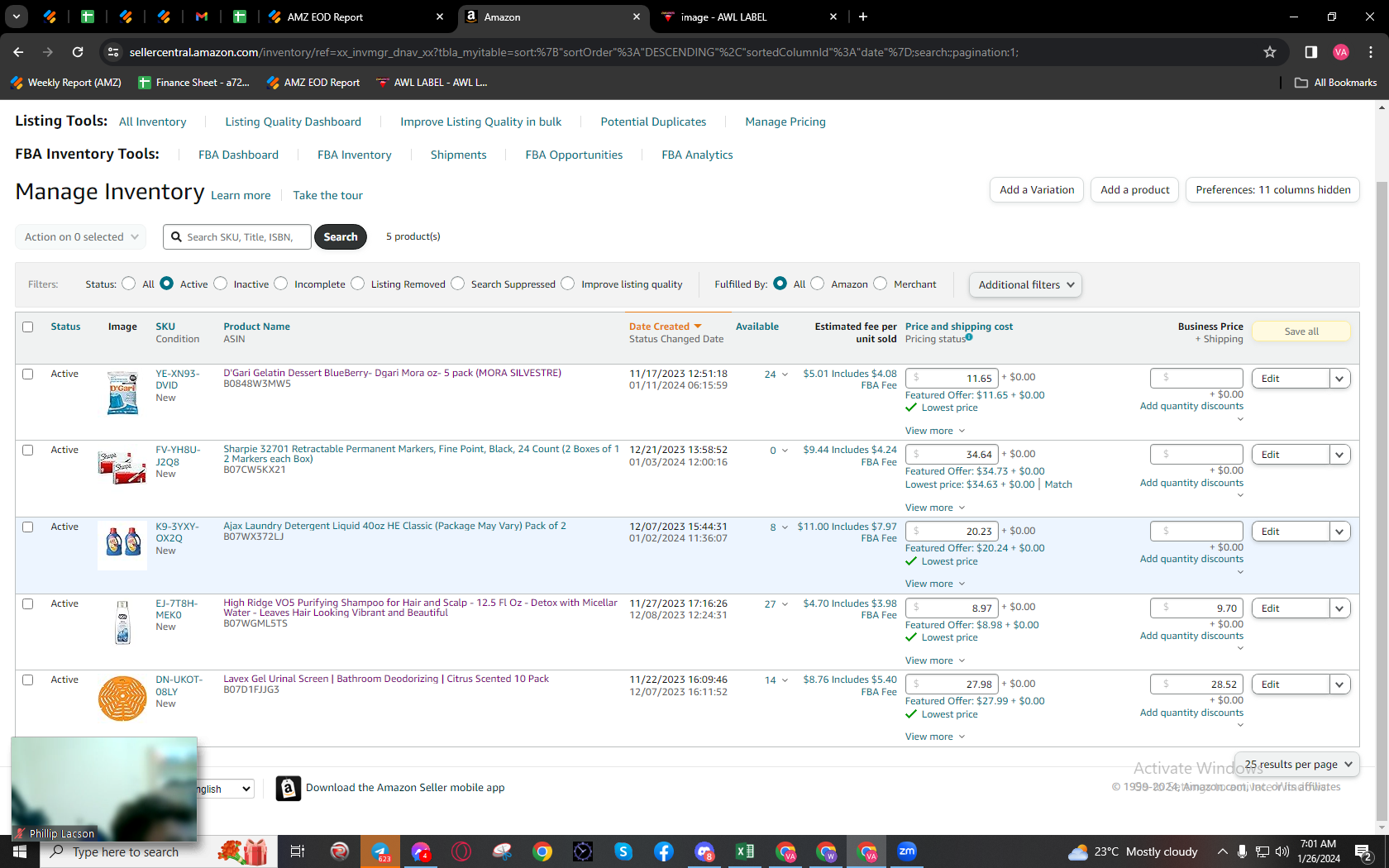Open the Take the tour link
1389x868 pixels.
[x=328, y=195]
